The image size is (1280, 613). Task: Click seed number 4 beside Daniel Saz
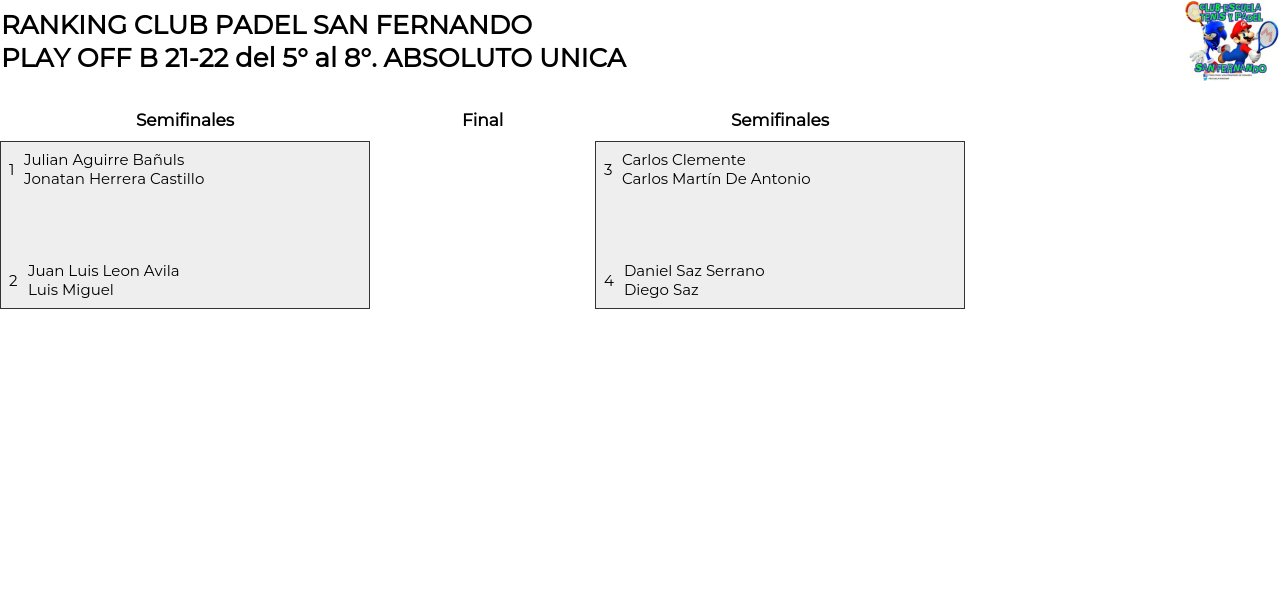[x=609, y=281]
